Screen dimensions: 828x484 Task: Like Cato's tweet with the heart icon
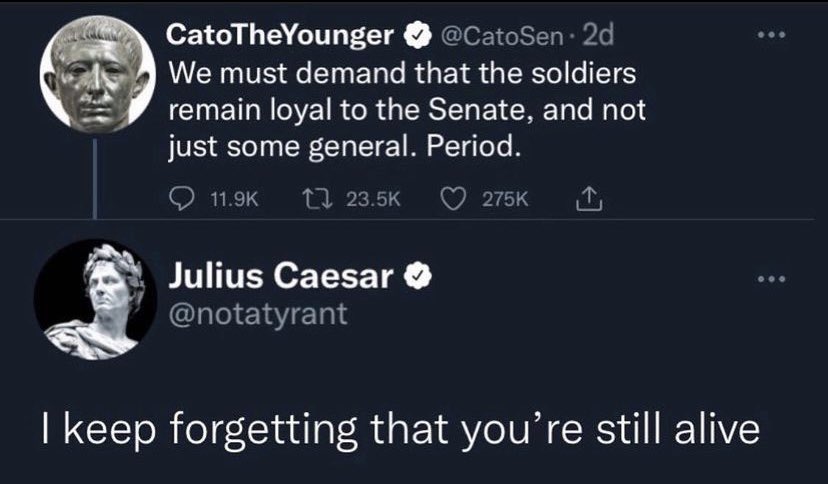[x=453, y=200]
